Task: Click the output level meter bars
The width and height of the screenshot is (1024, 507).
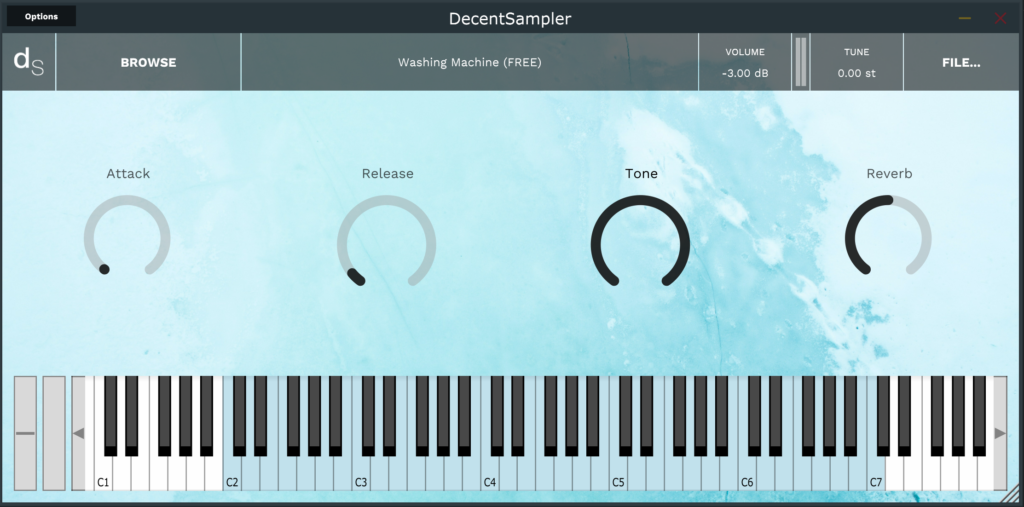Action: (x=801, y=62)
